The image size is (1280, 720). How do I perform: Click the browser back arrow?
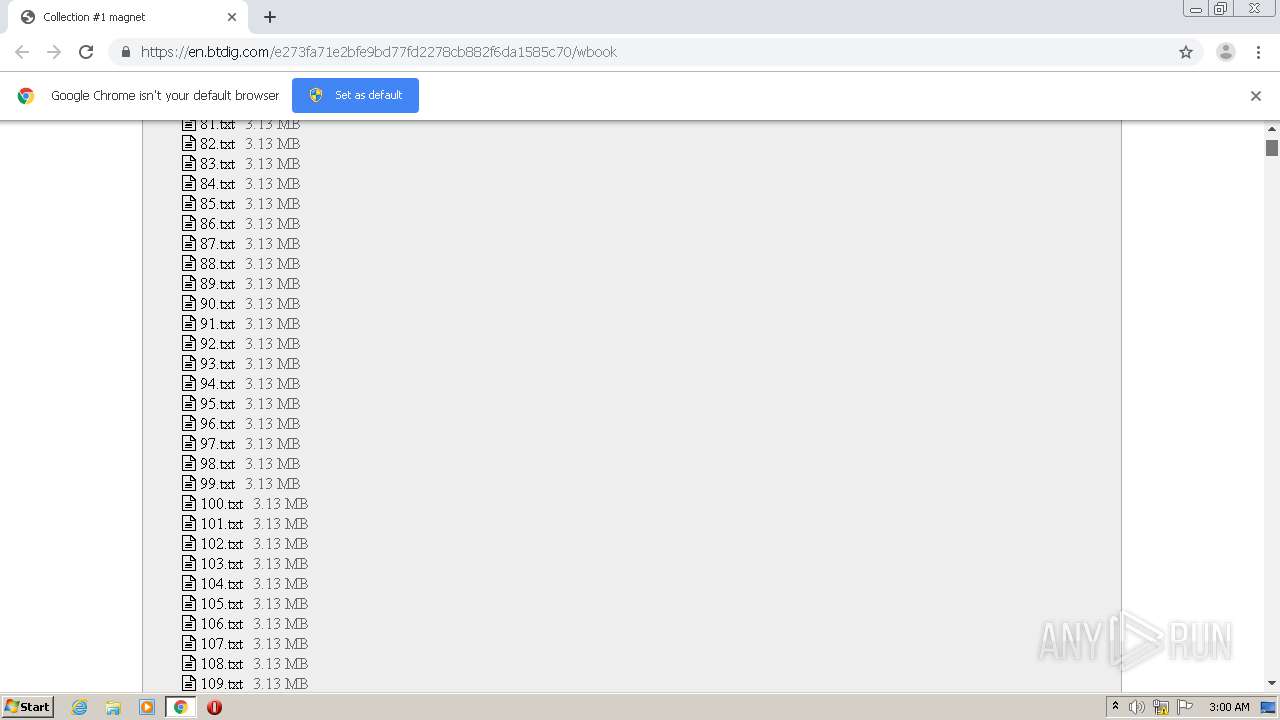[x=22, y=52]
